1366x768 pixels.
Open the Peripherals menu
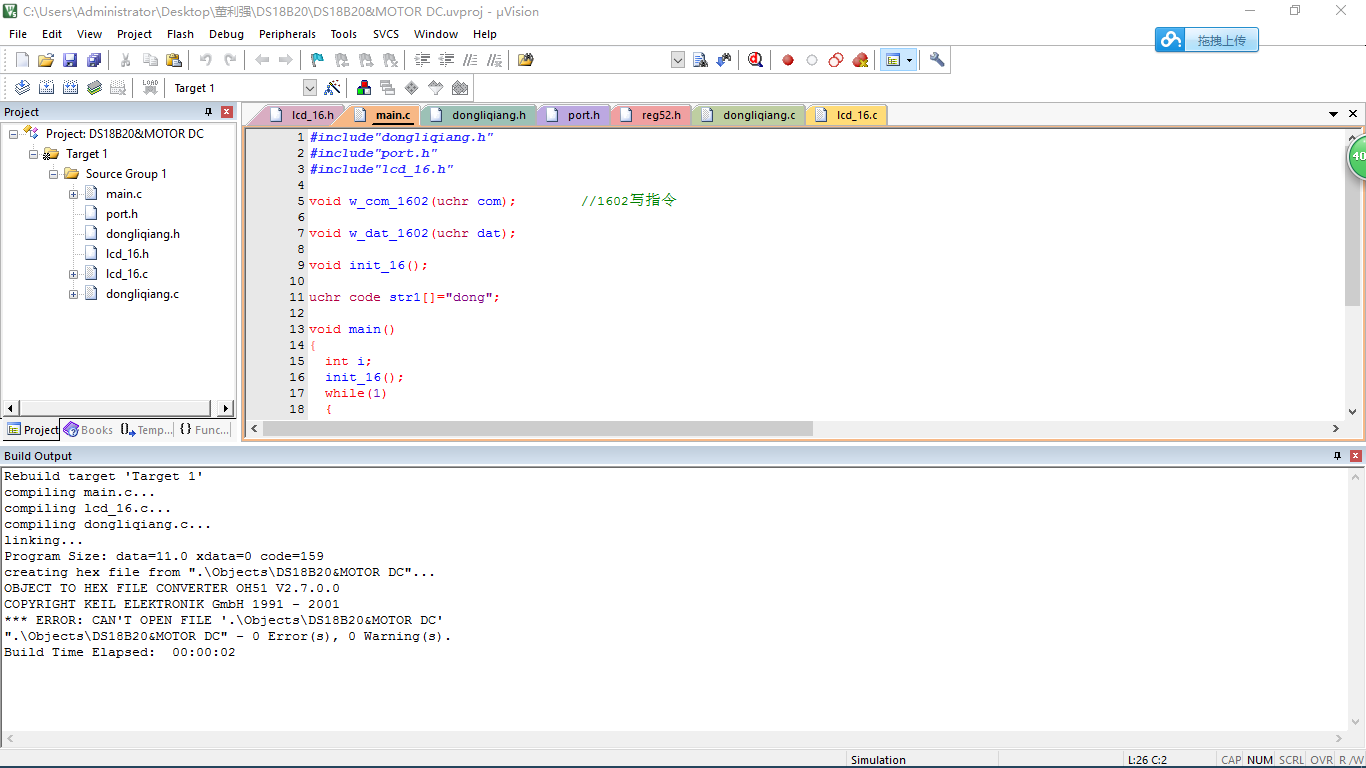[x=287, y=34]
